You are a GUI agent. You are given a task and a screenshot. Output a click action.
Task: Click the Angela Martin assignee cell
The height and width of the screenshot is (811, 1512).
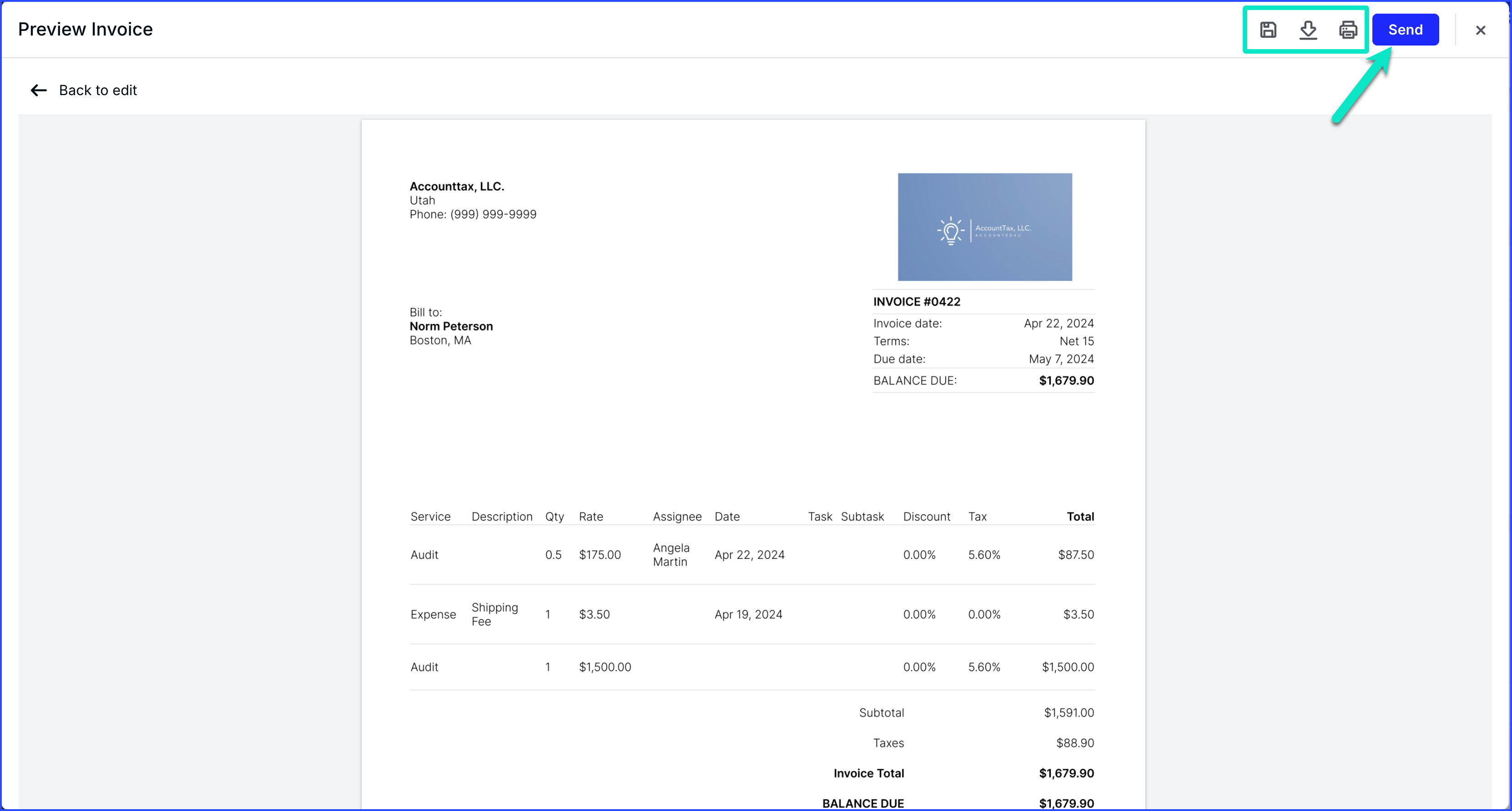tap(671, 555)
